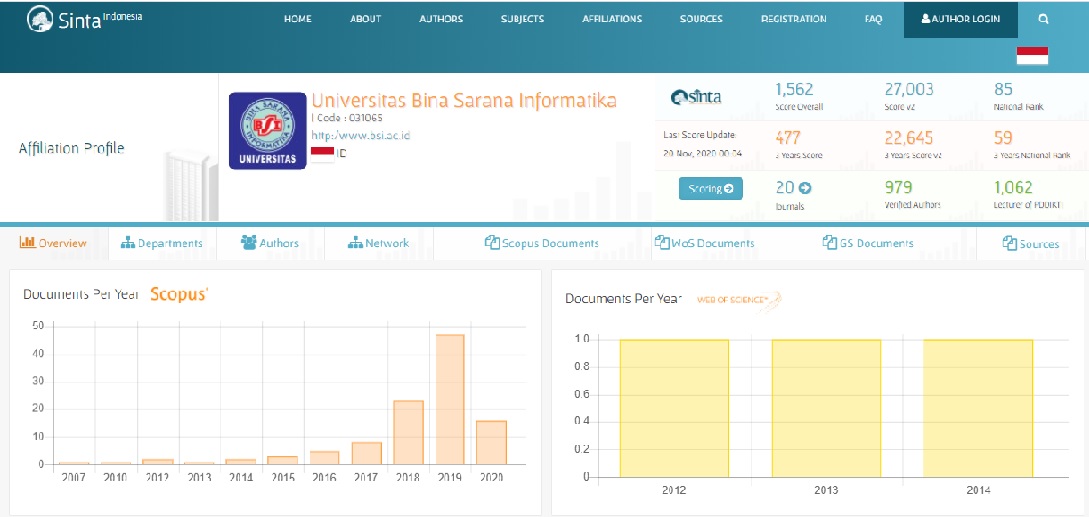Click the small flag beside ID
This screenshot has height=517, width=1089.
tap(322, 154)
